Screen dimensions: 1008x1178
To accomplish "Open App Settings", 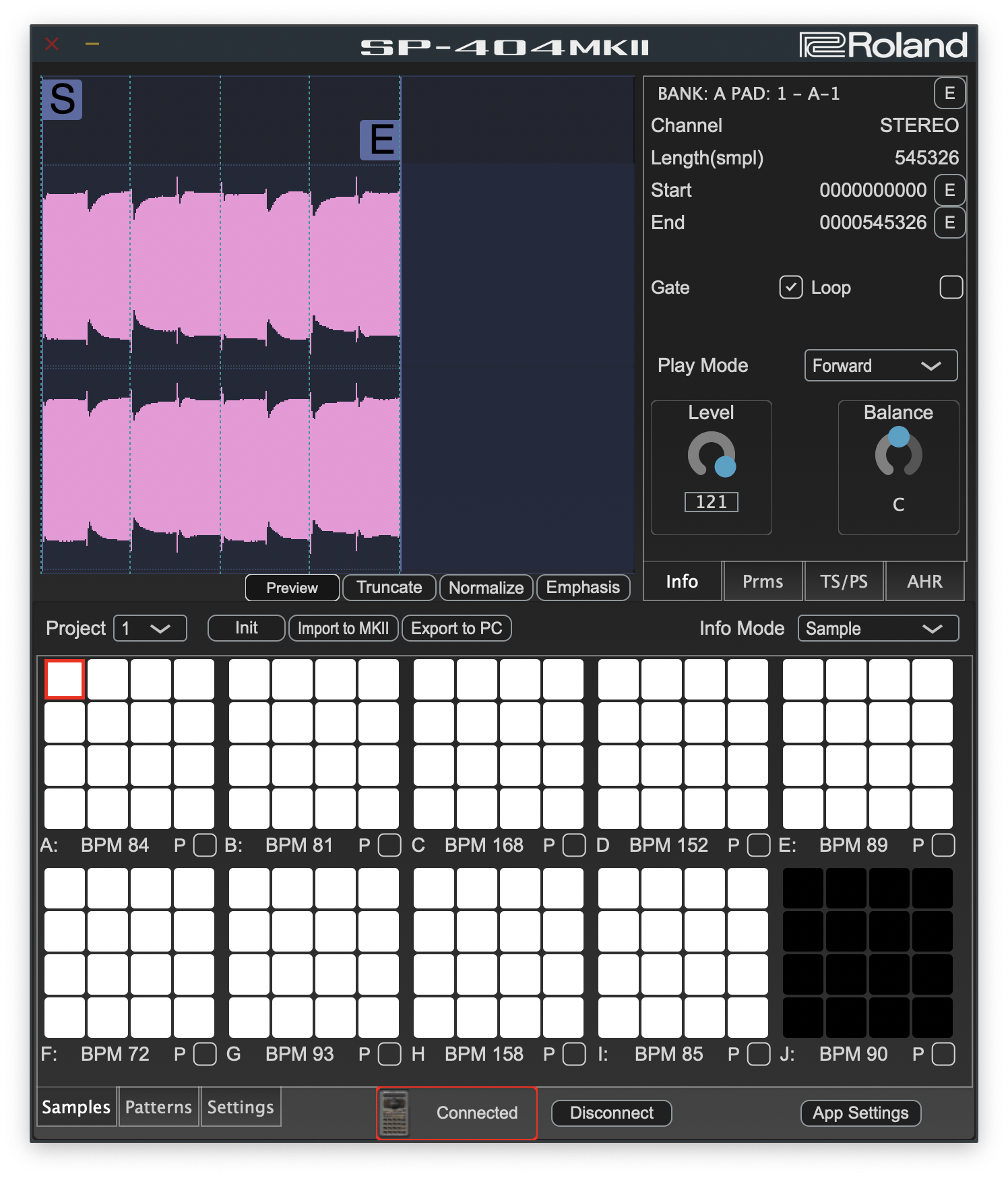I will 860,1113.
